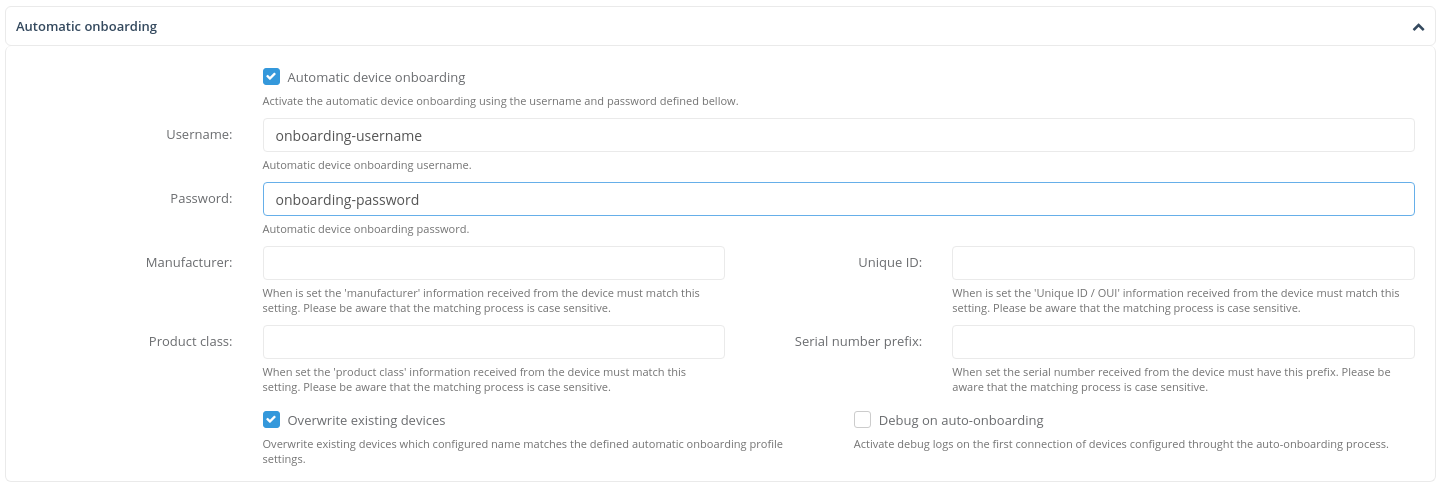The height and width of the screenshot is (493, 1443).
Task: Click into the Password input field
Action: coord(838,199)
